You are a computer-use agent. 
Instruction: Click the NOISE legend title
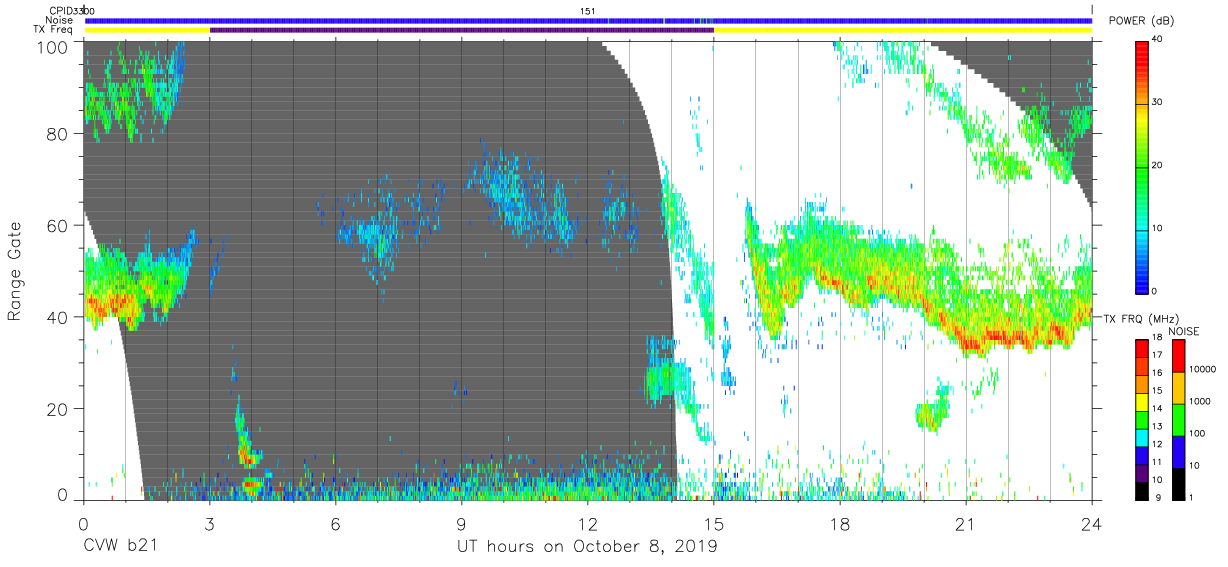tap(1184, 331)
